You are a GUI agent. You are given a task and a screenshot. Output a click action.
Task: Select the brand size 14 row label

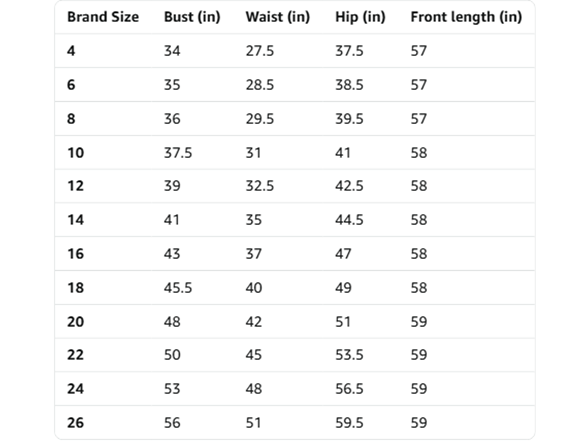(76, 220)
